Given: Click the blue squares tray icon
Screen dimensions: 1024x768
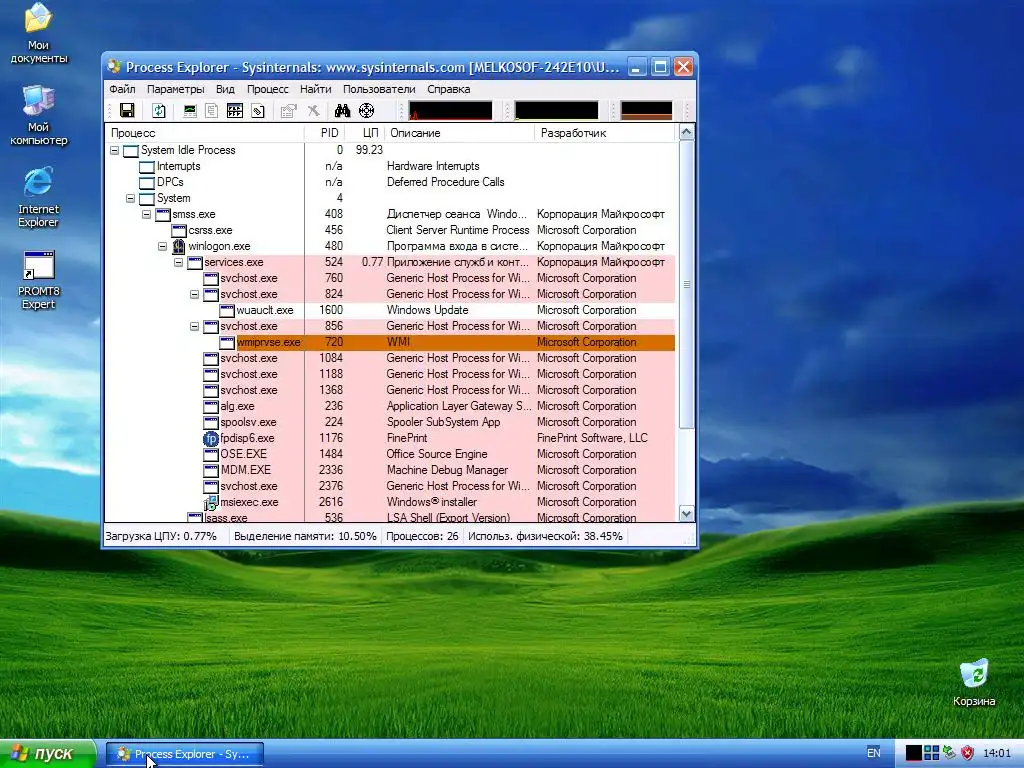Looking at the screenshot, I should 931,753.
